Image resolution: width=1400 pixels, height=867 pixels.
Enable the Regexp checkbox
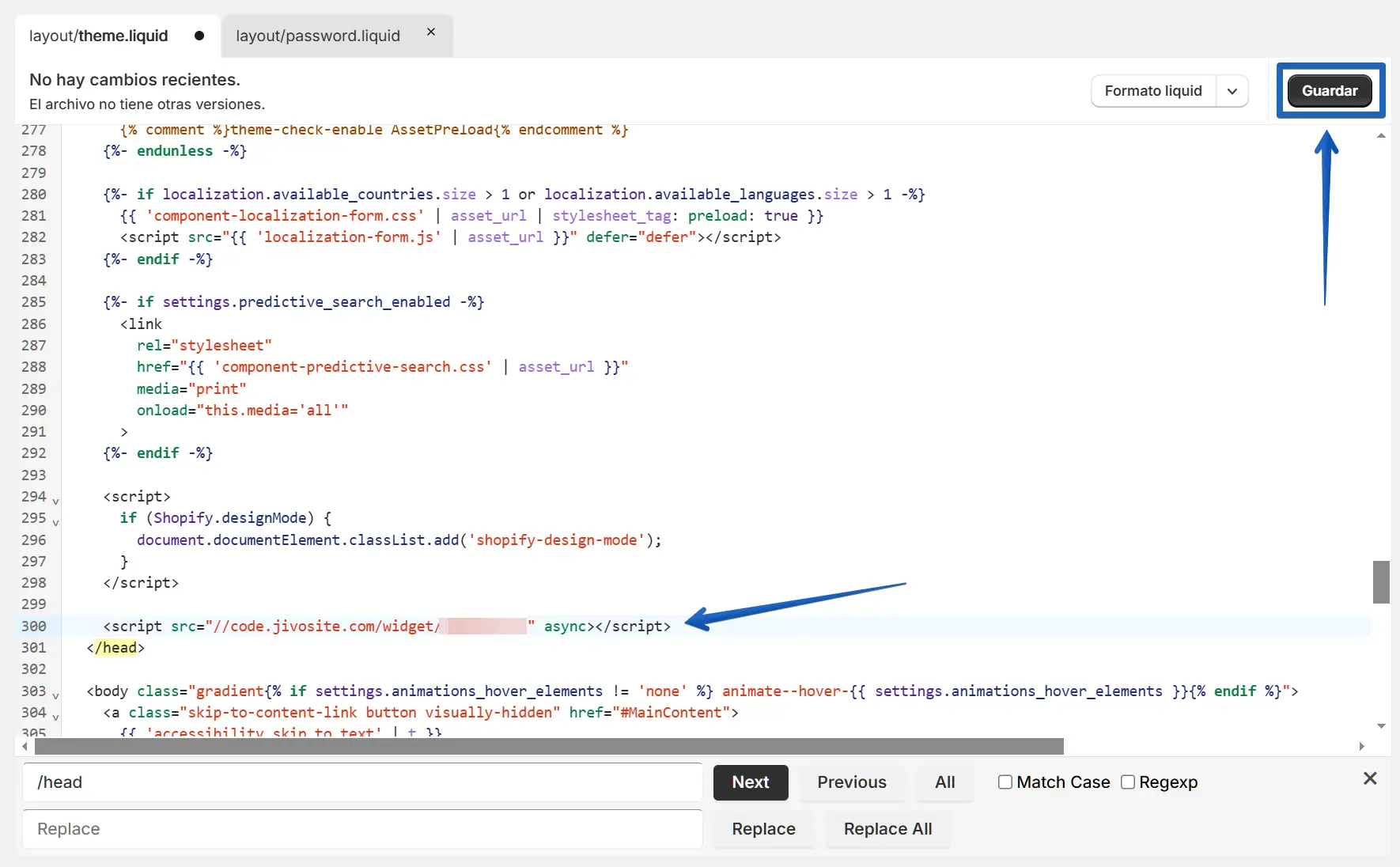click(1128, 782)
